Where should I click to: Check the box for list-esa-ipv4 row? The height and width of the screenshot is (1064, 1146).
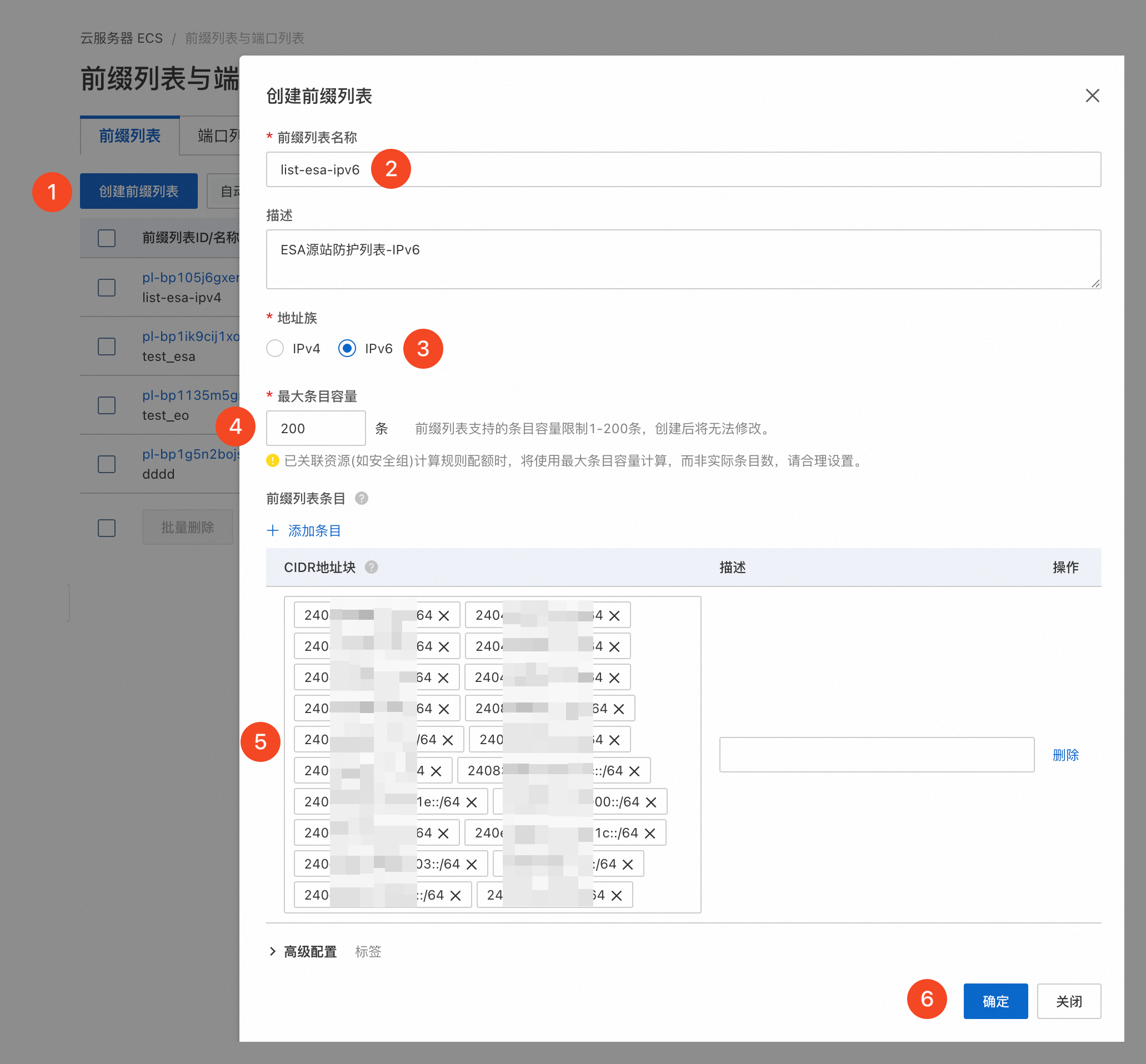coord(107,287)
